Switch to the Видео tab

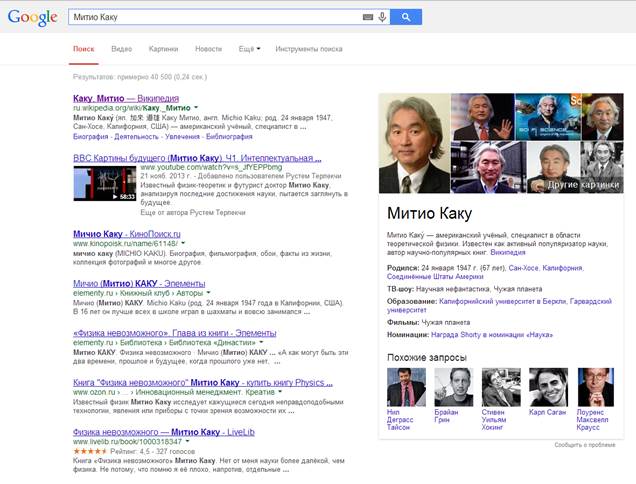click(122, 49)
